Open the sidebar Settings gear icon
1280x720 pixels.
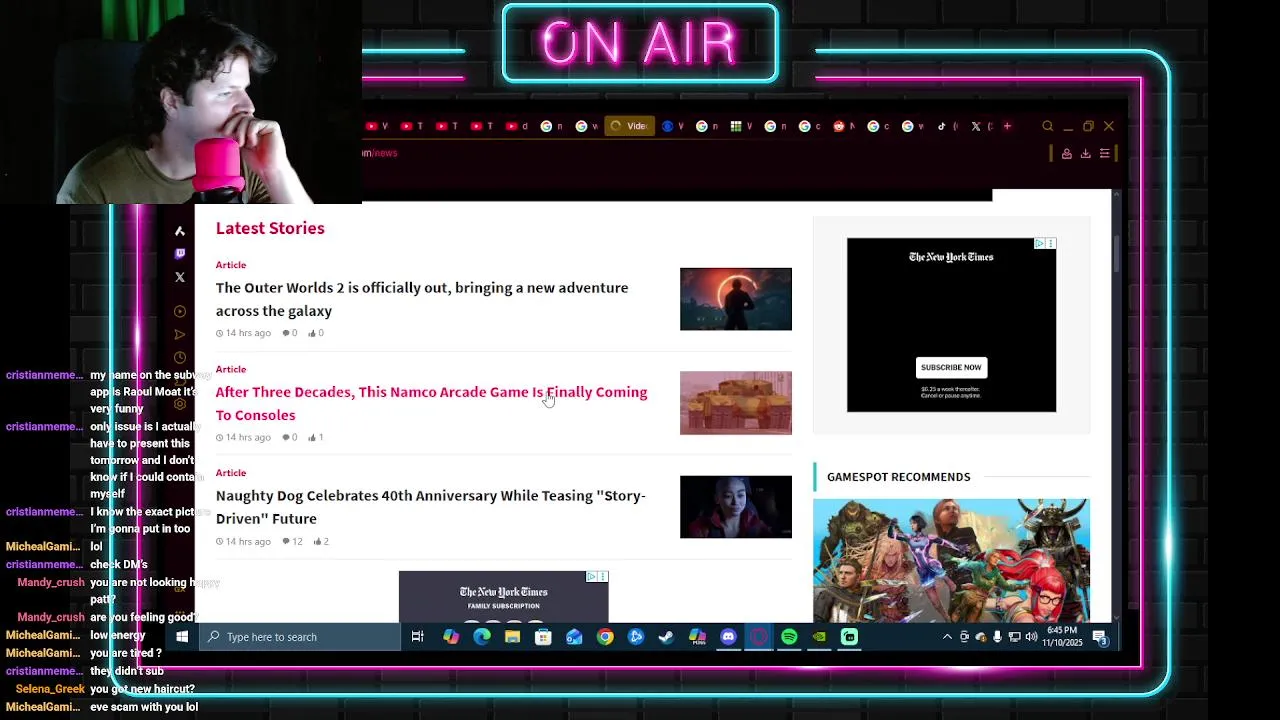coord(180,403)
